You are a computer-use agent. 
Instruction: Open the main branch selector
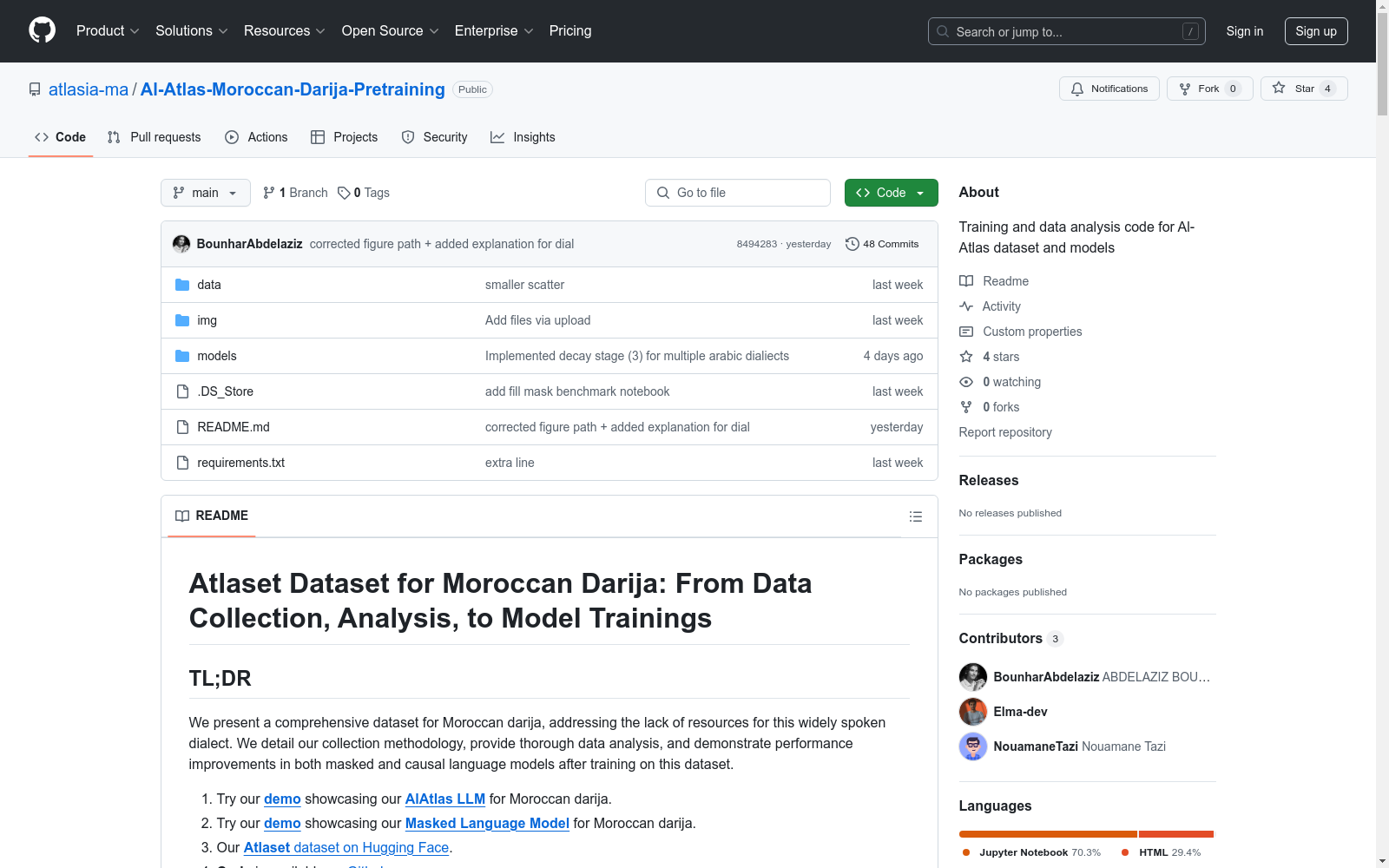pos(206,193)
